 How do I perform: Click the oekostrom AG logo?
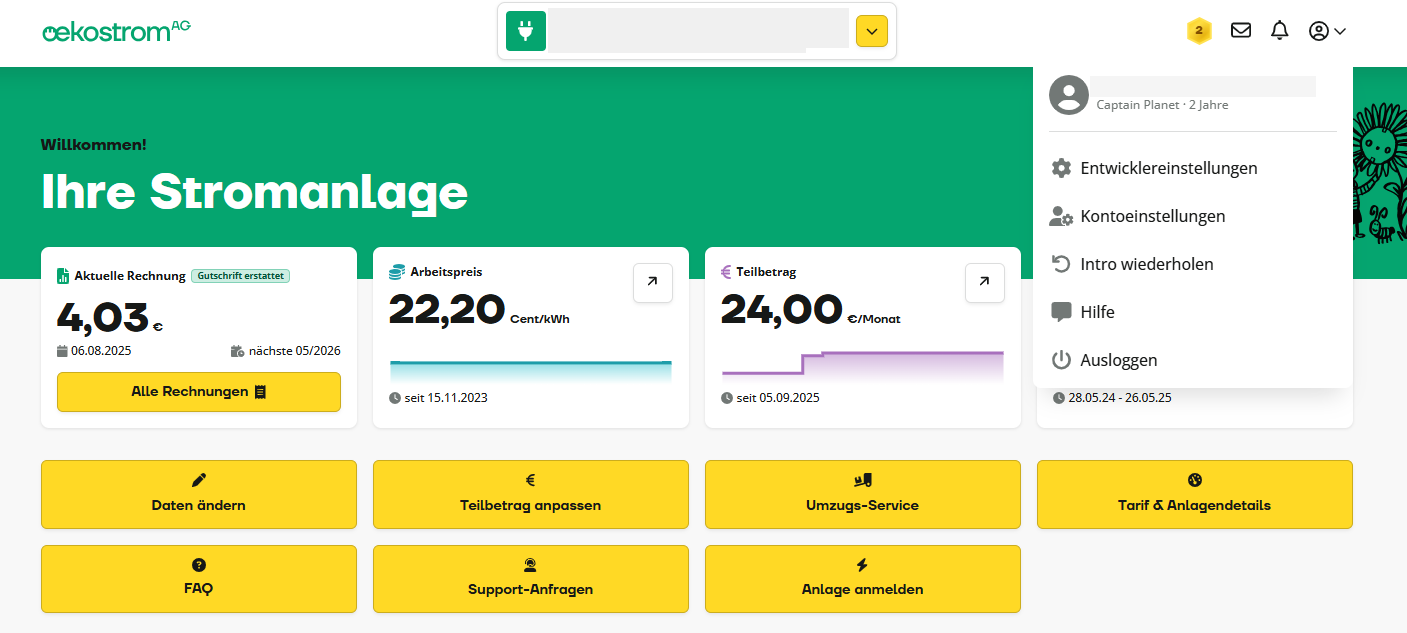click(x=116, y=31)
